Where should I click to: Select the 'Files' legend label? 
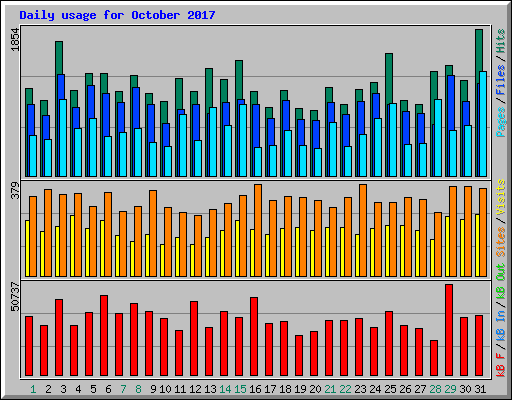click(501, 80)
